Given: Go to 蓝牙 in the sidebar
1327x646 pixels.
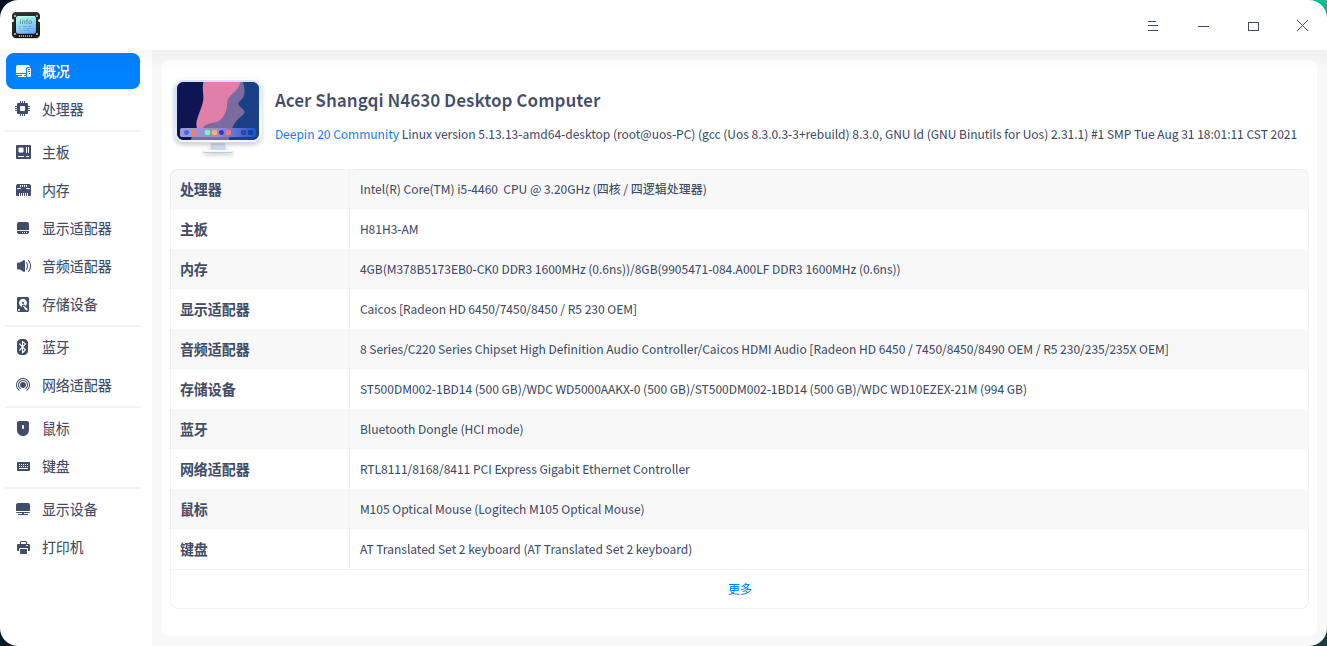Looking at the screenshot, I should coord(73,347).
